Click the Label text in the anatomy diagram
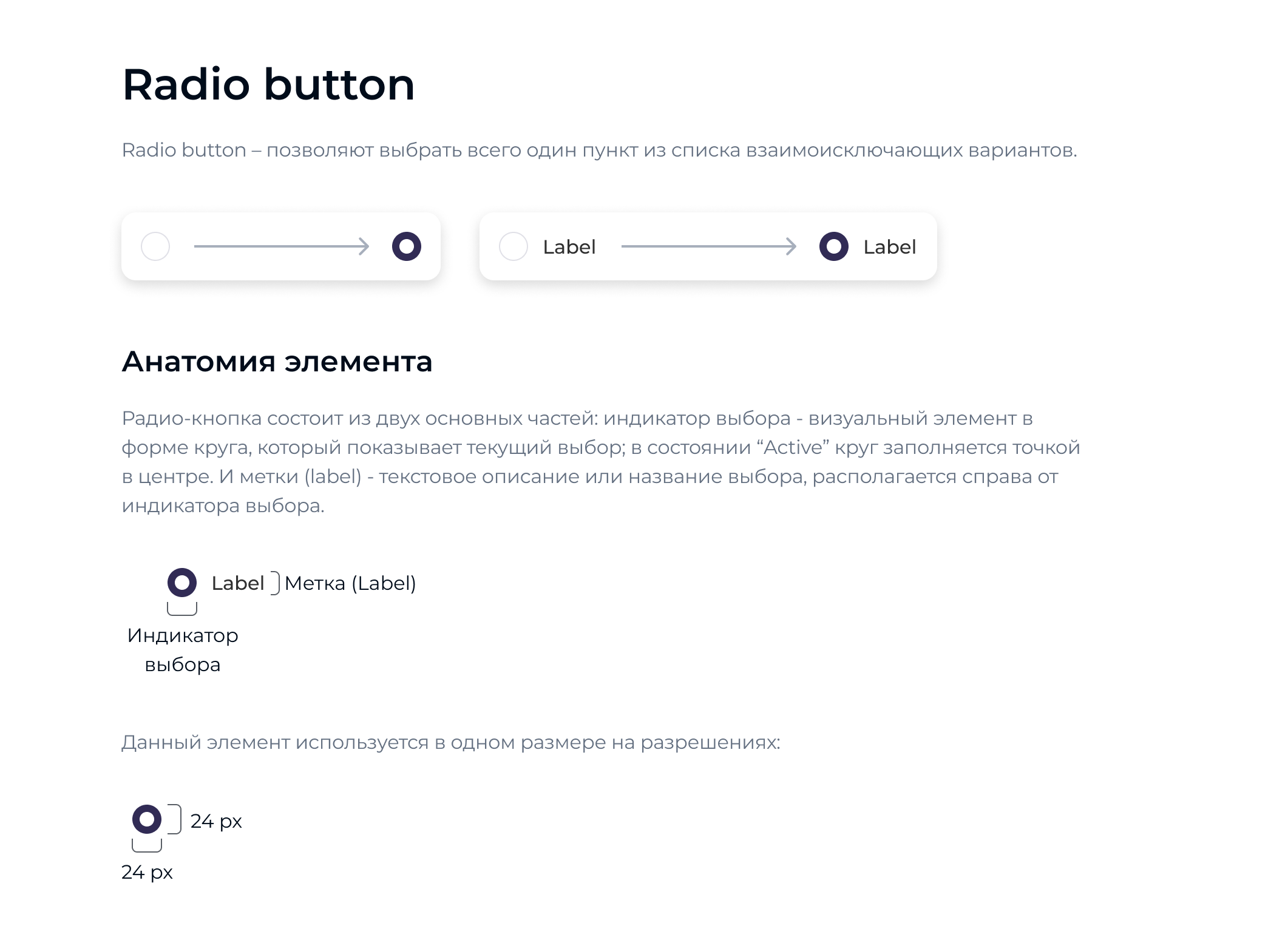The height and width of the screenshot is (943, 1288). (238, 583)
